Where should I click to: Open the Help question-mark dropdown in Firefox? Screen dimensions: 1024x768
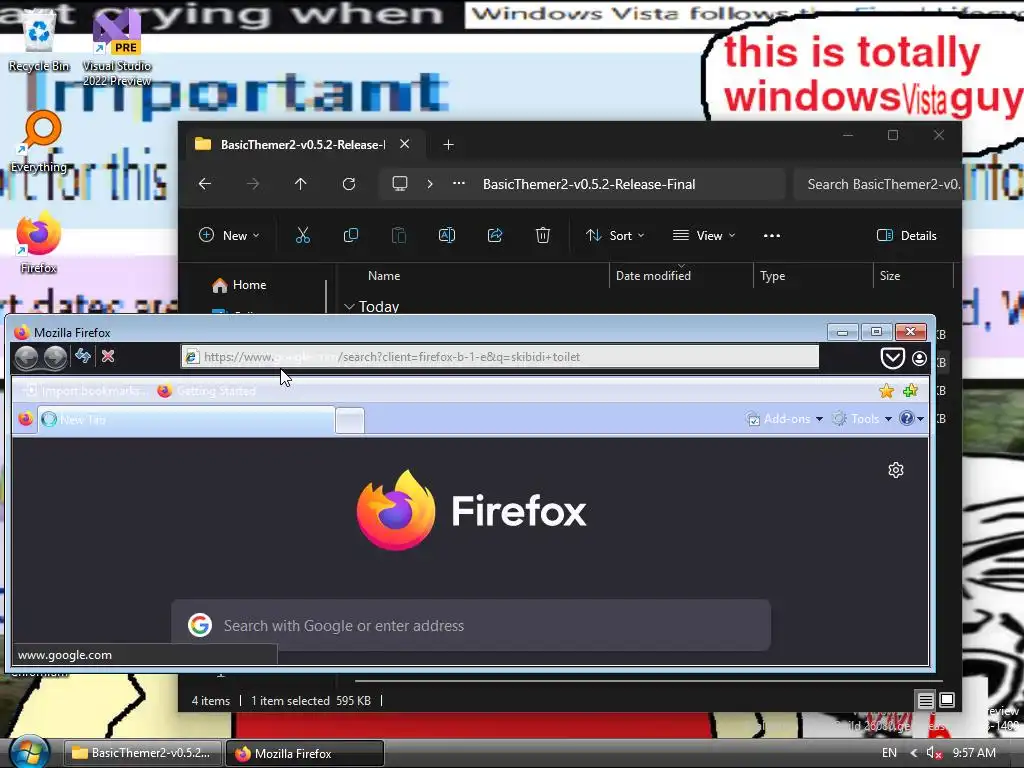coord(912,419)
